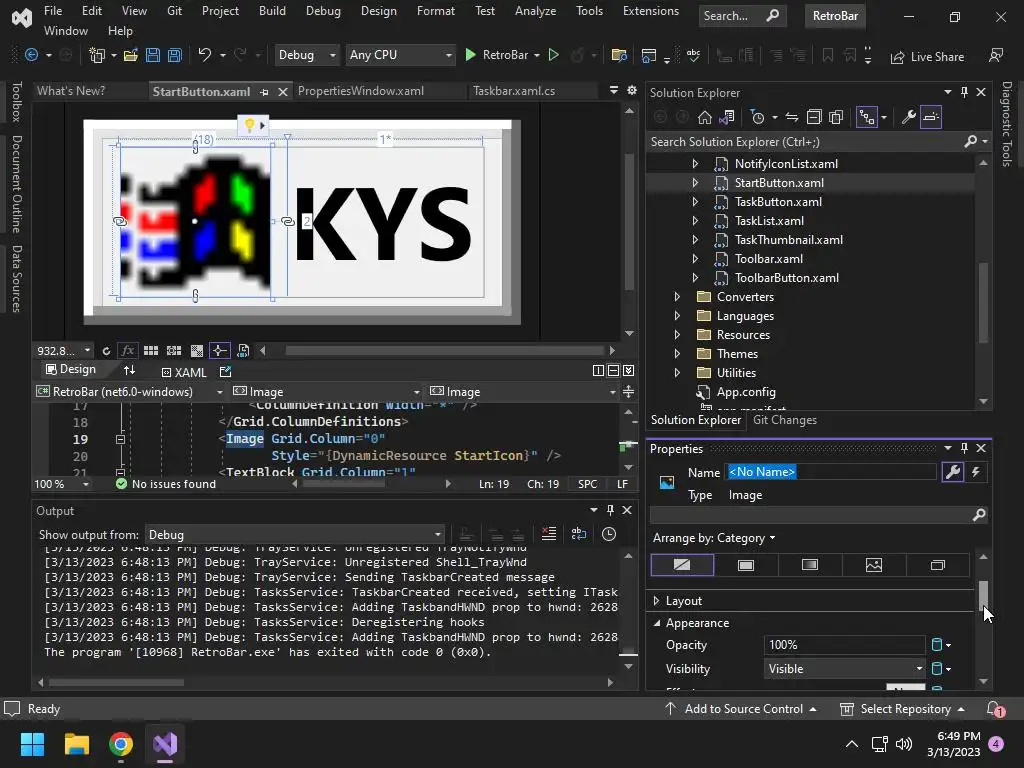Click the Output panel horizontal scrollbar

[x=117, y=682]
